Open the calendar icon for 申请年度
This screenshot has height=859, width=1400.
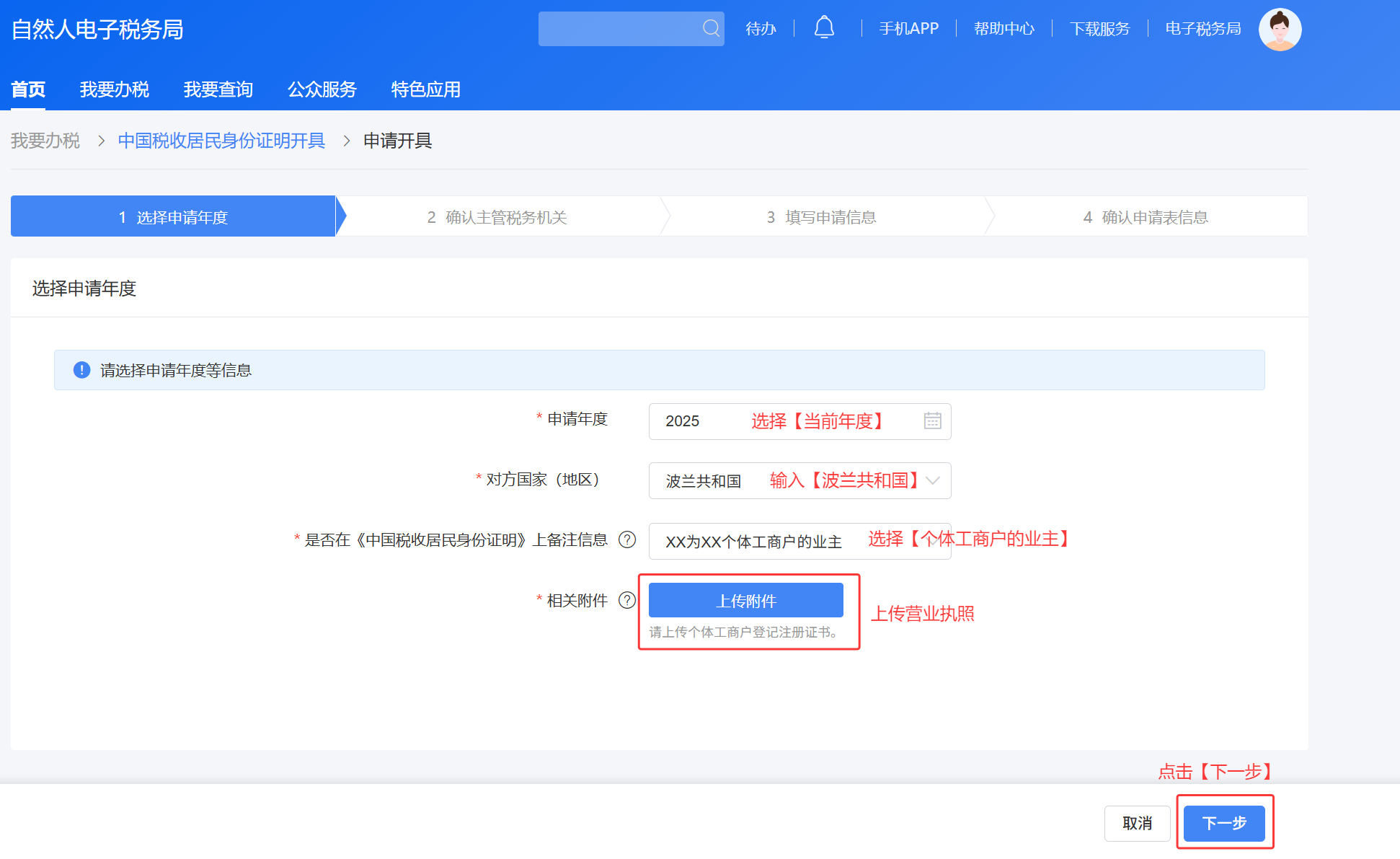(932, 420)
